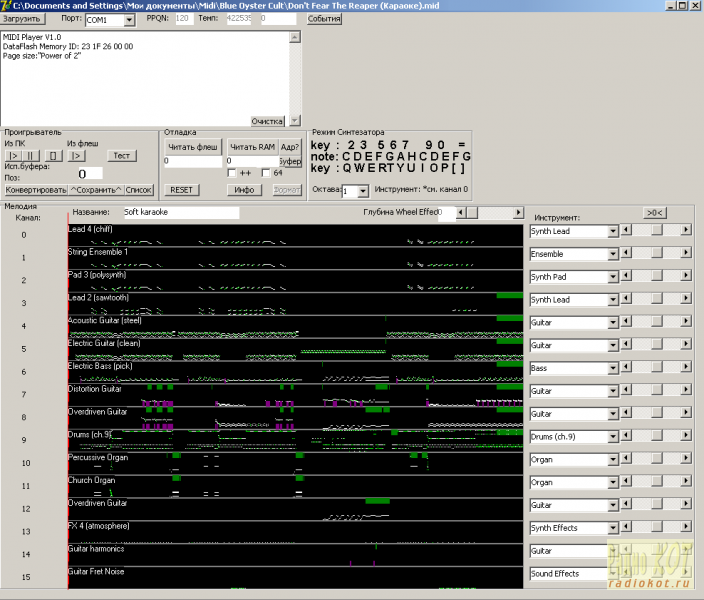The image size is (704, 600).
Task: Click the play from PC button
Action: tap(13, 156)
